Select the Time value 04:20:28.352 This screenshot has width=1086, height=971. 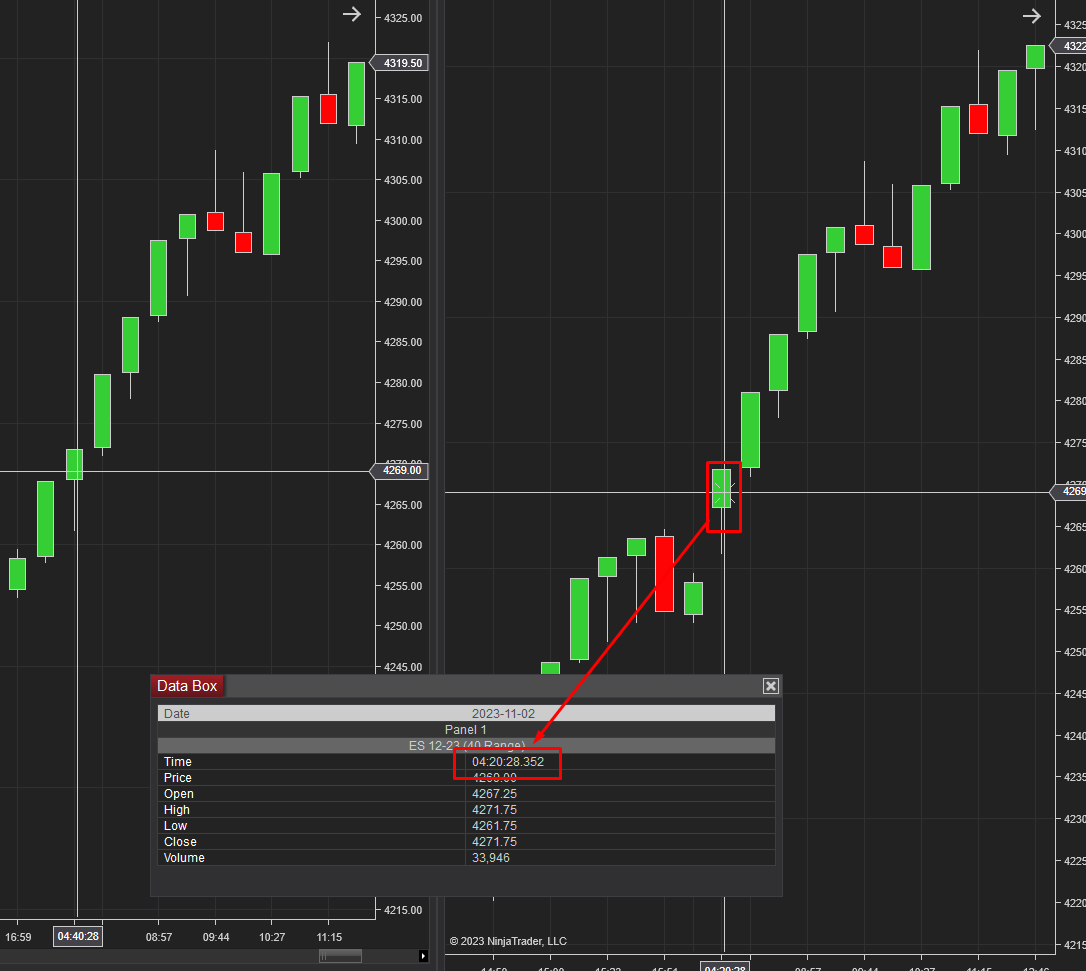click(508, 761)
